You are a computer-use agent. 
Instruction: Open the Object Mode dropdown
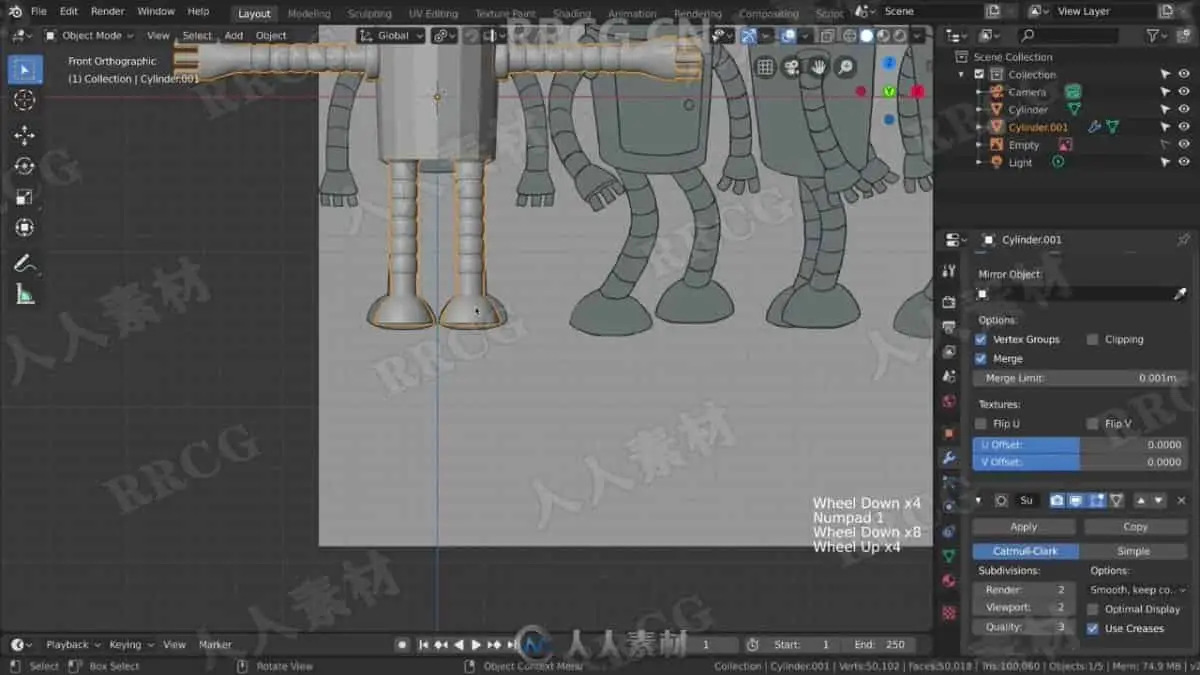coord(85,35)
